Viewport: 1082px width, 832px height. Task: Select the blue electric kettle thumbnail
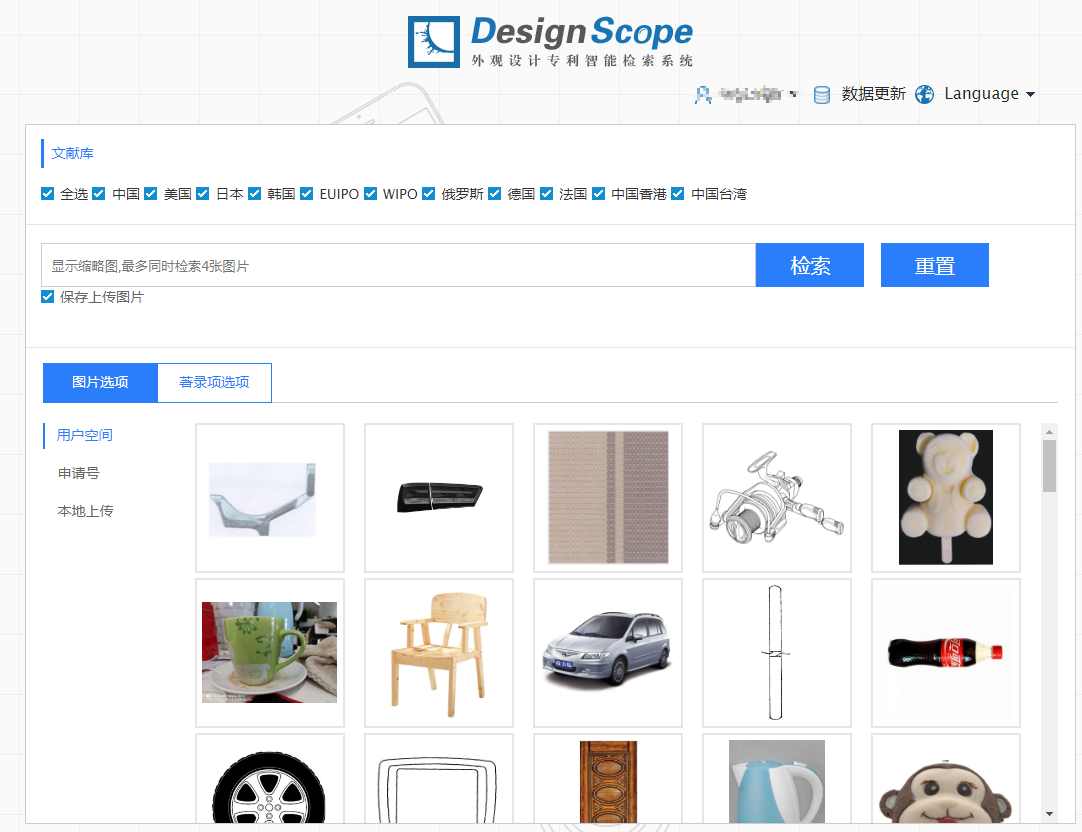(x=777, y=778)
